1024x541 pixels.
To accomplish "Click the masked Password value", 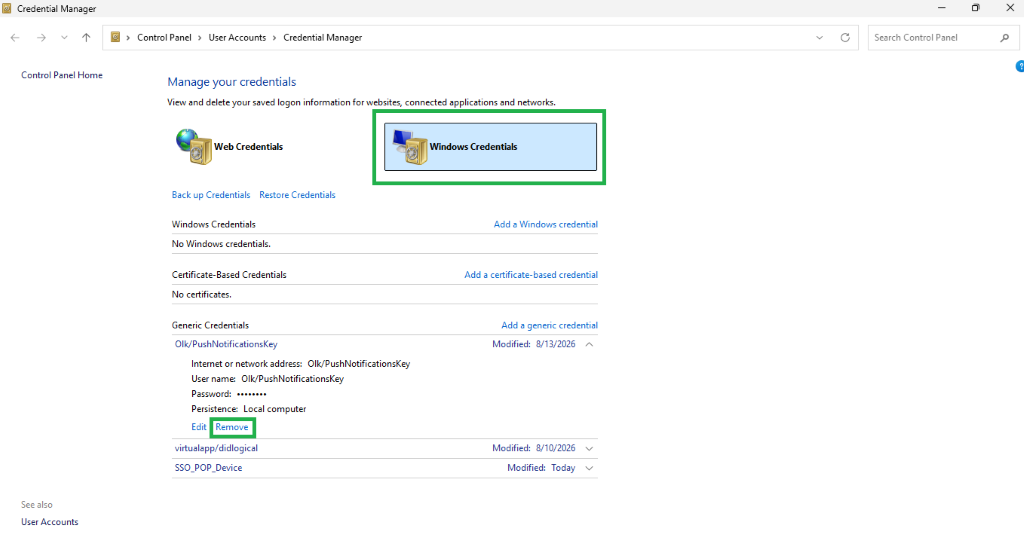I will point(251,394).
